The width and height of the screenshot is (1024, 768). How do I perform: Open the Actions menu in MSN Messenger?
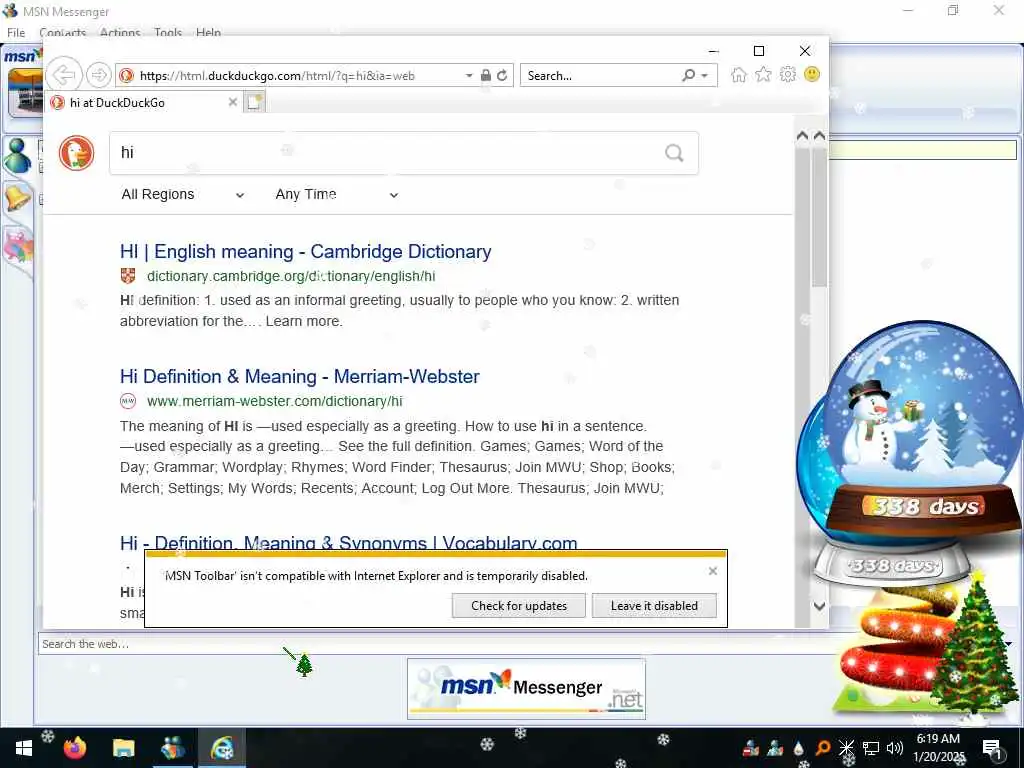120,33
